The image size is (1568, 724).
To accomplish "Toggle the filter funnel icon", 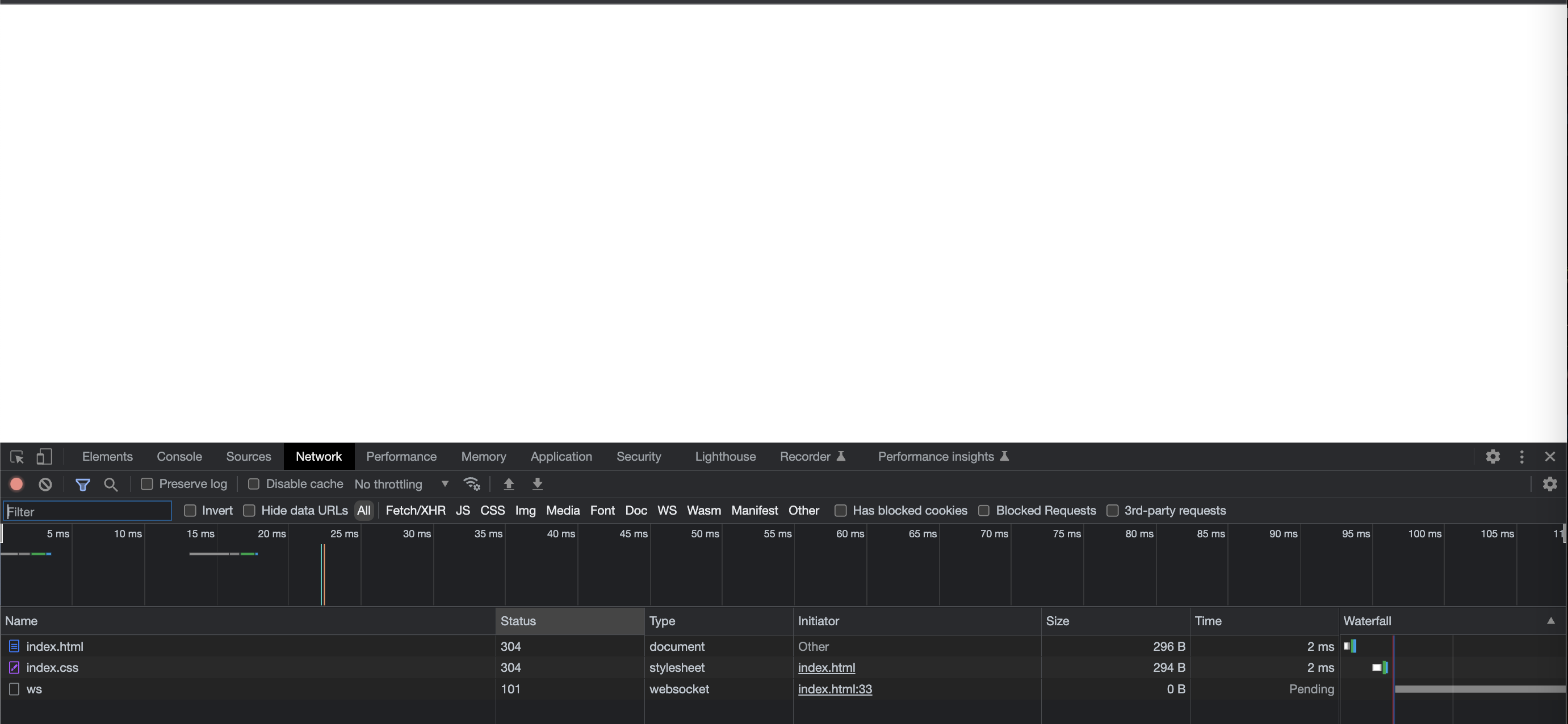I will [83, 485].
